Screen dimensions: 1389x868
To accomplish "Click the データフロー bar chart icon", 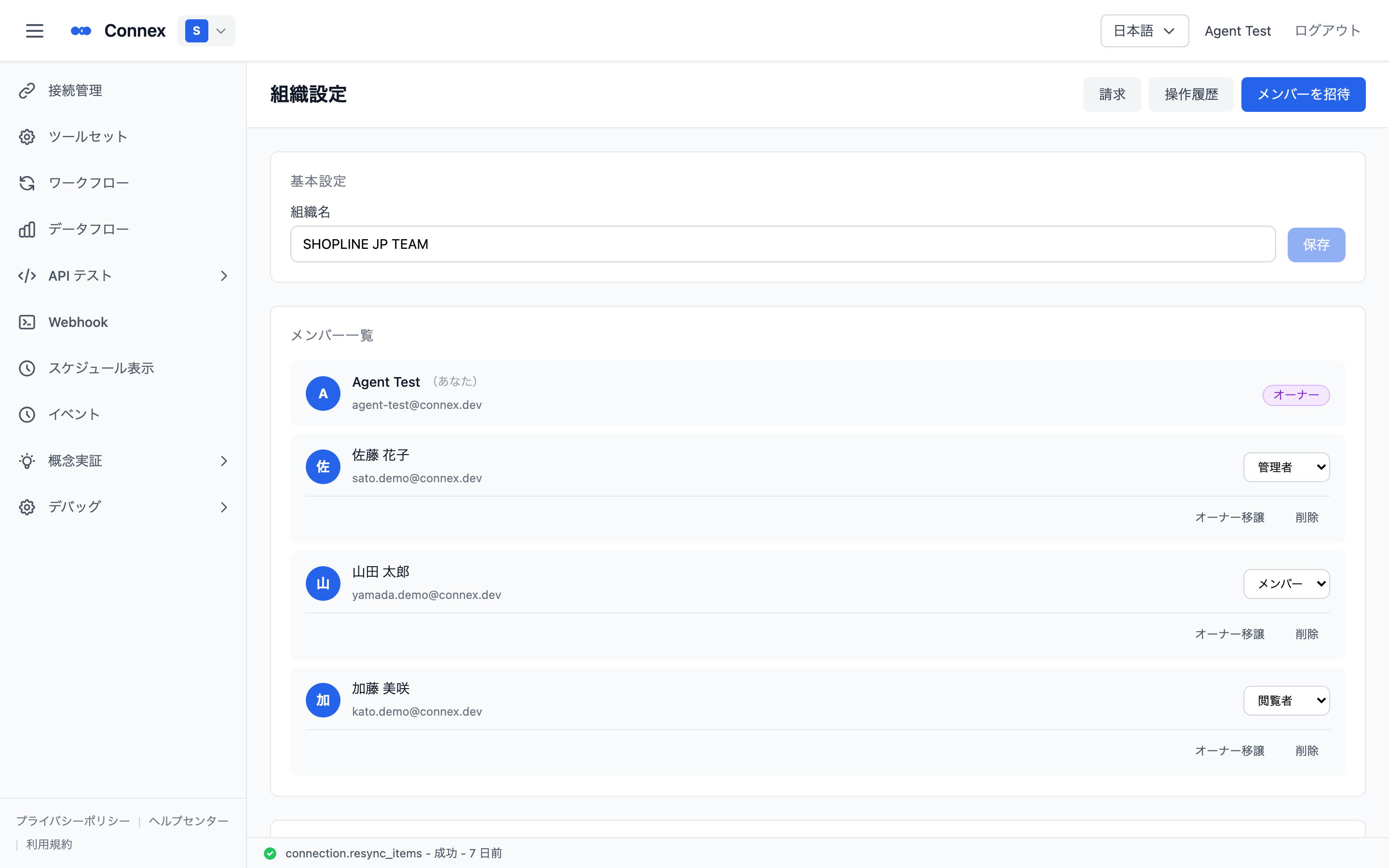I will (x=27, y=230).
